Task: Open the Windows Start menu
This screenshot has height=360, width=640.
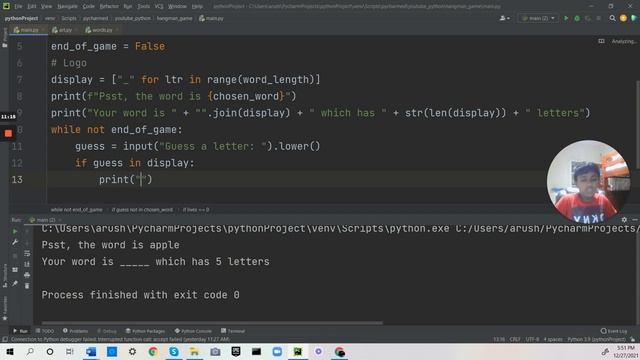Action: point(10,351)
